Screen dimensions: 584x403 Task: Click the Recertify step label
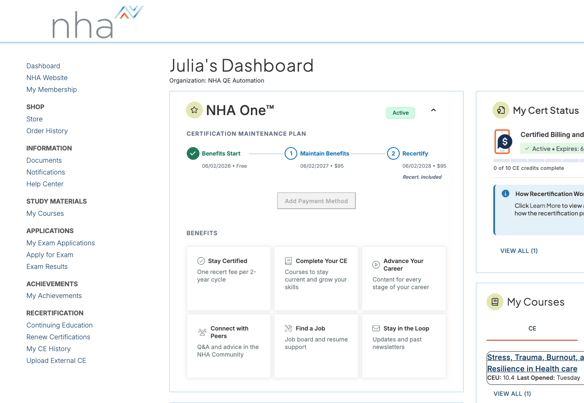click(x=415, y=153)
